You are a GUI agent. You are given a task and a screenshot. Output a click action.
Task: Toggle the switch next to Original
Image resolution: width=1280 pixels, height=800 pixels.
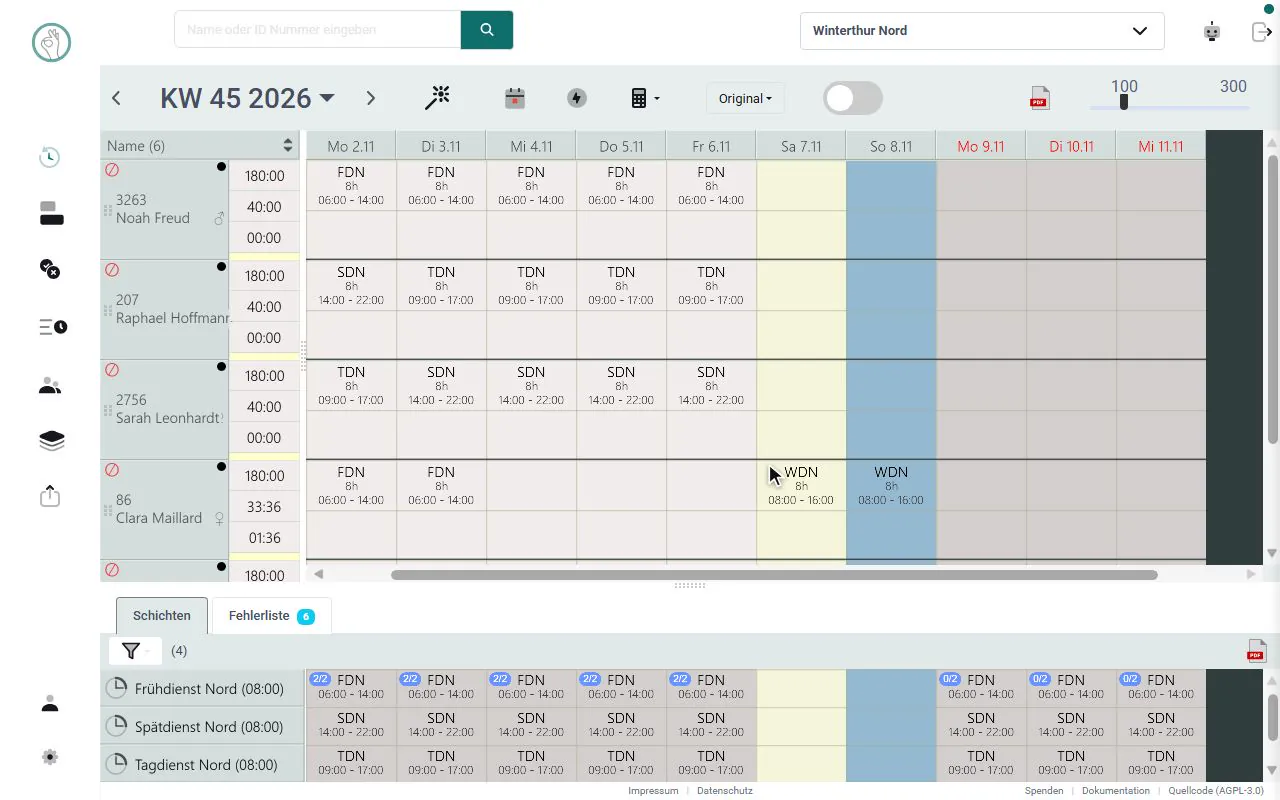[x=853, y=98]
